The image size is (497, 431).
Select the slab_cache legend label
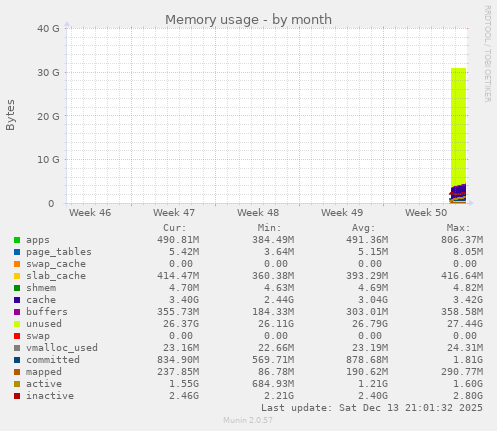[x=56, y=276]
